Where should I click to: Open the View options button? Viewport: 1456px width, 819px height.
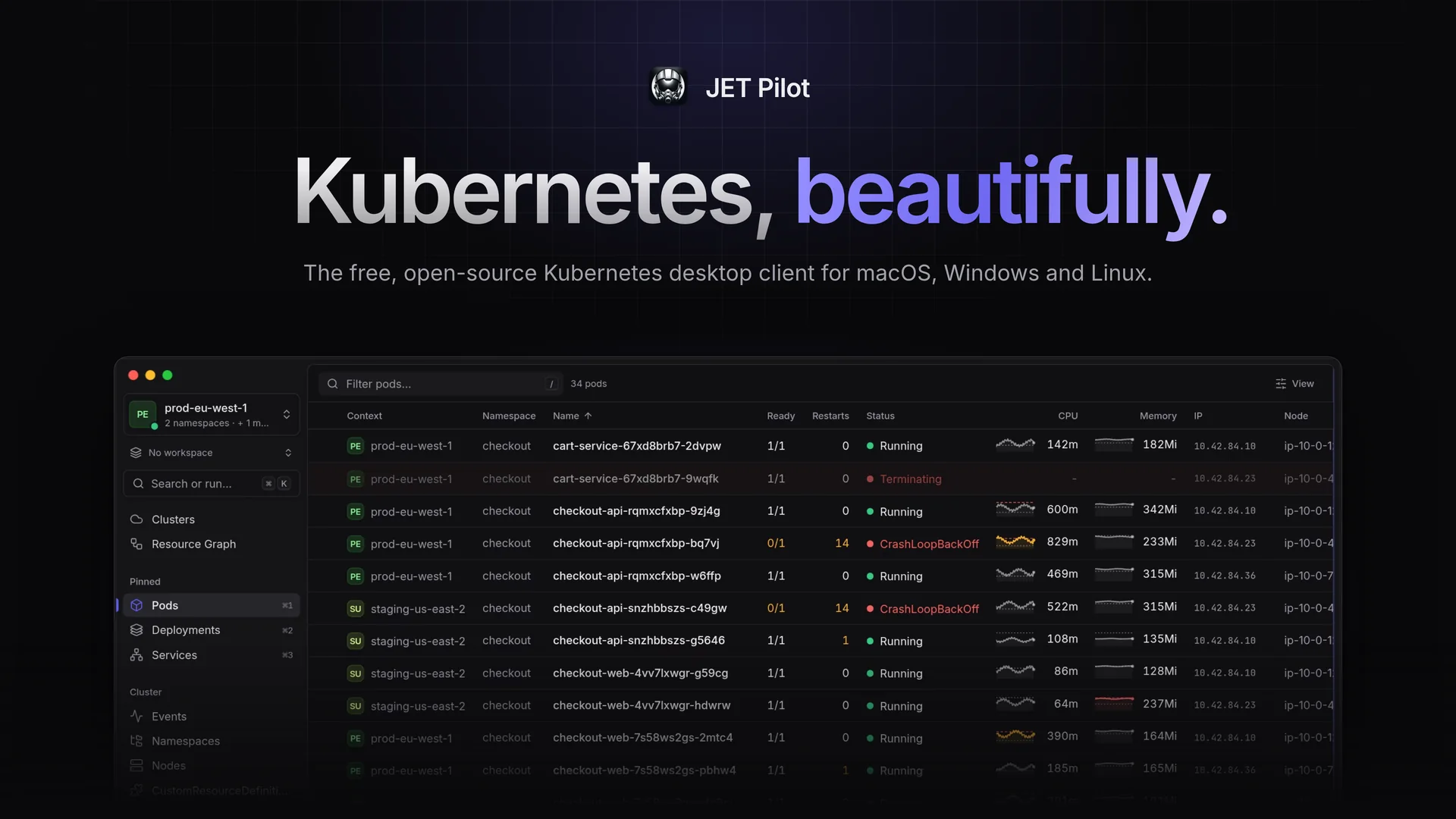point(1294,384)
